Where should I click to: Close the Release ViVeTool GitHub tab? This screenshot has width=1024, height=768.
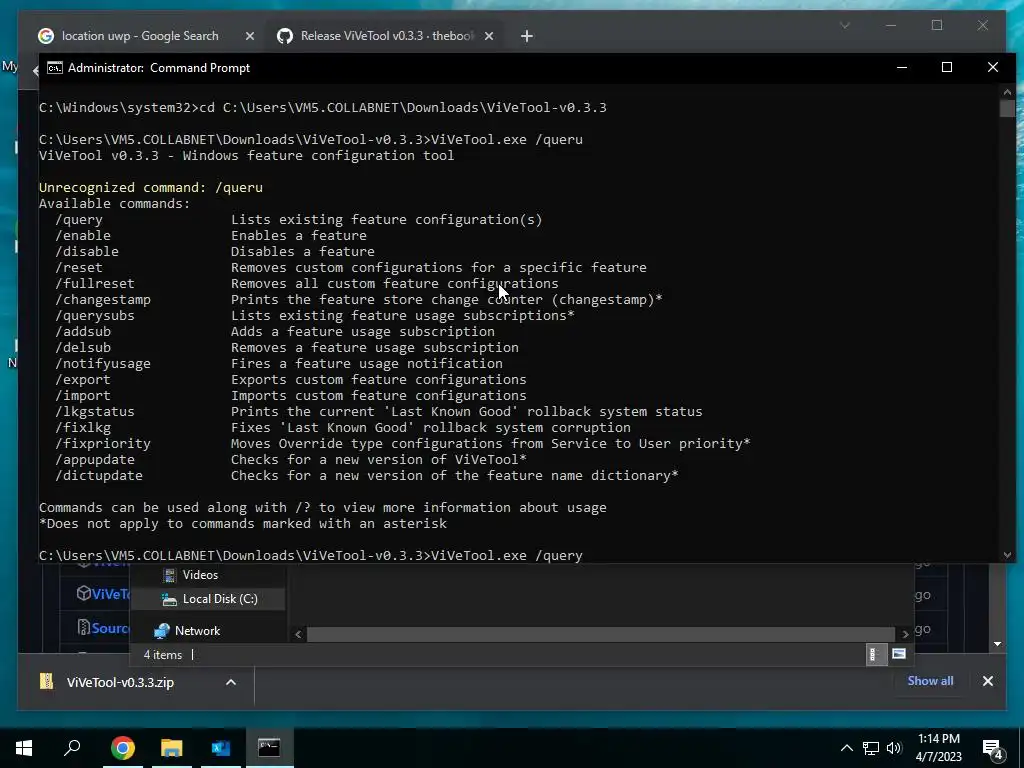488,37
